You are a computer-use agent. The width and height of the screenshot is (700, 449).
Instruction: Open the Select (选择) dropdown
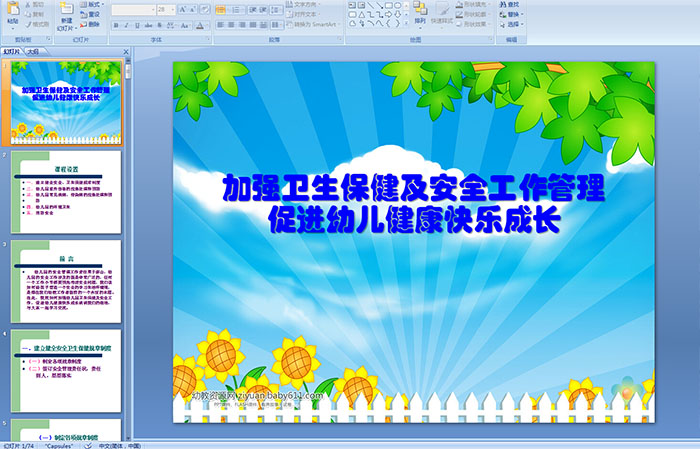(512, 24)
